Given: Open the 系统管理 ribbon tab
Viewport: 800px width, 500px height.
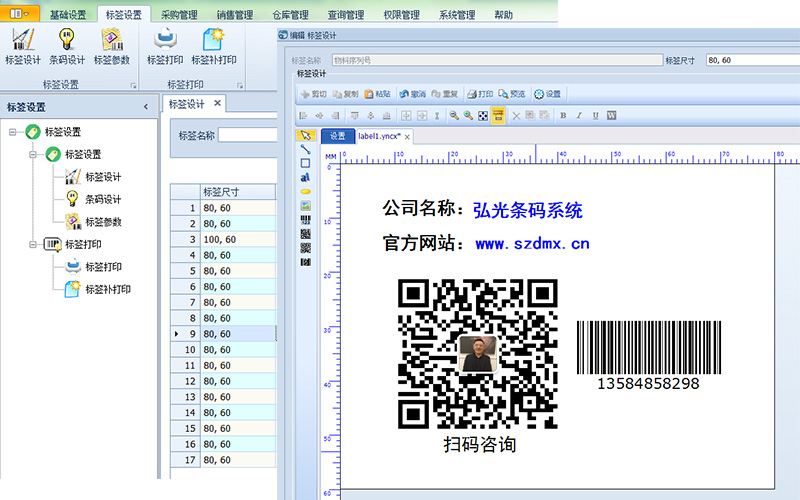Looking at the screenshot, I should pos(457,15).
